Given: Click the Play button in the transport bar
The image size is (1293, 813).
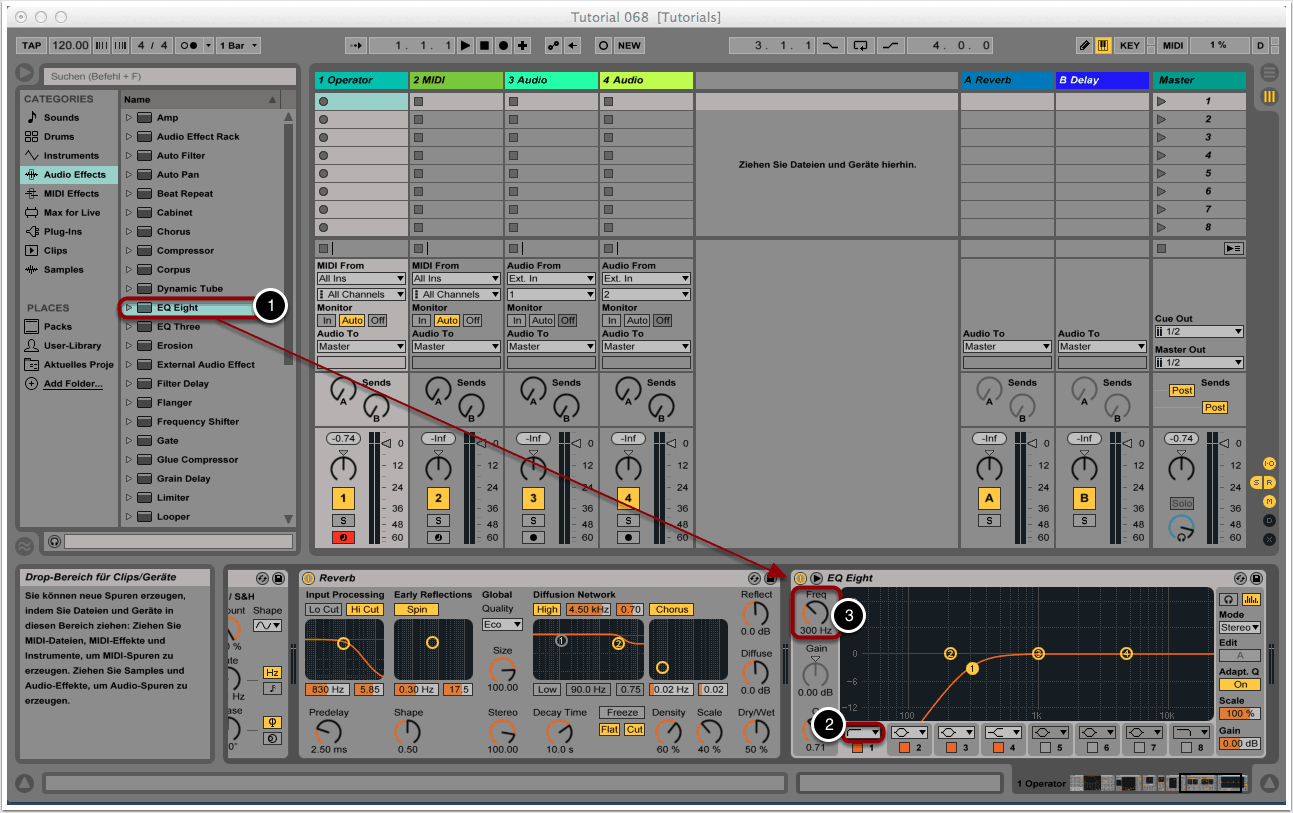Looking at the screenshot, I should (x=465, y=46).
